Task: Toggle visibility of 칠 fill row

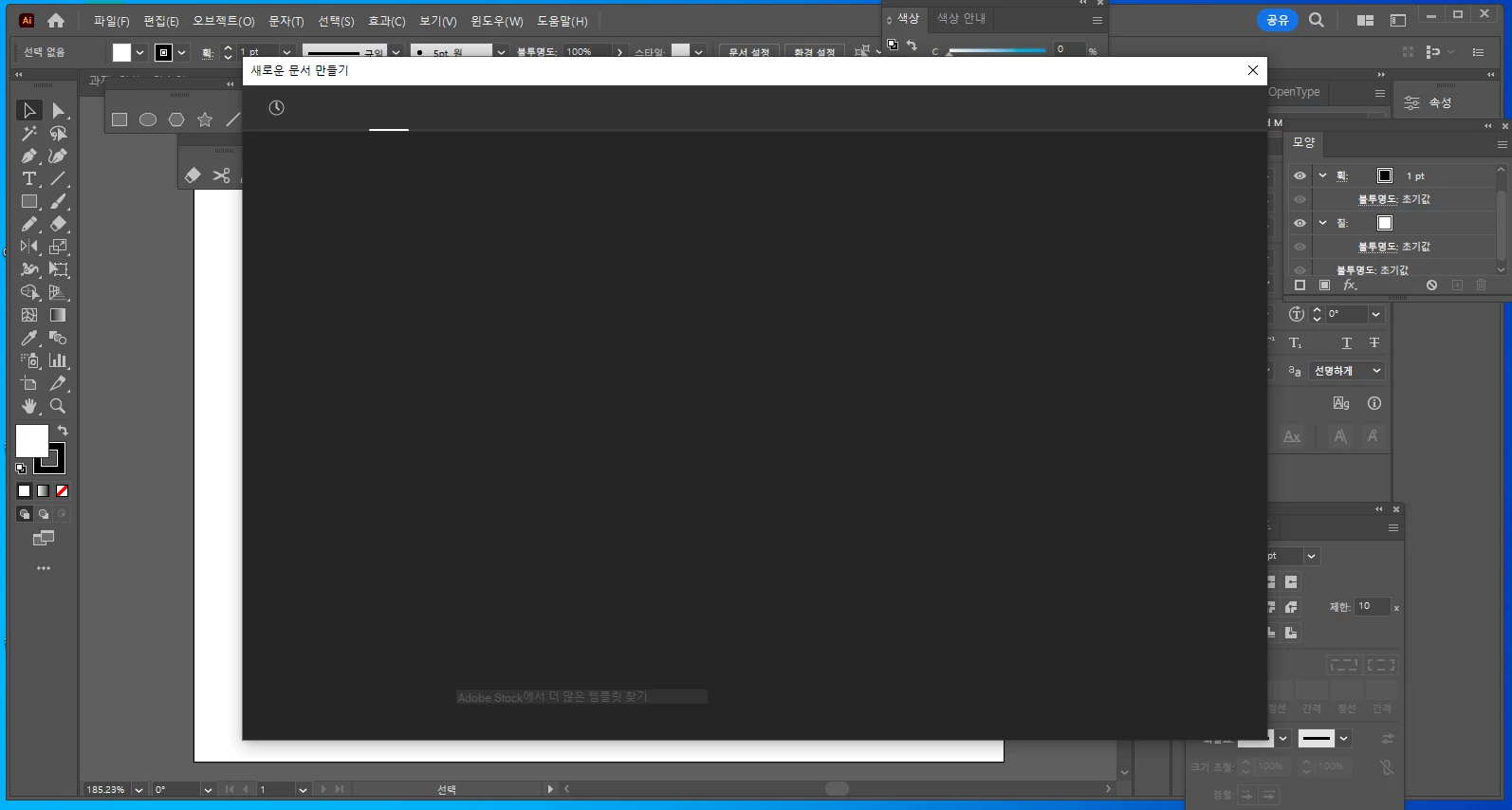Action: pos(1300,223)
